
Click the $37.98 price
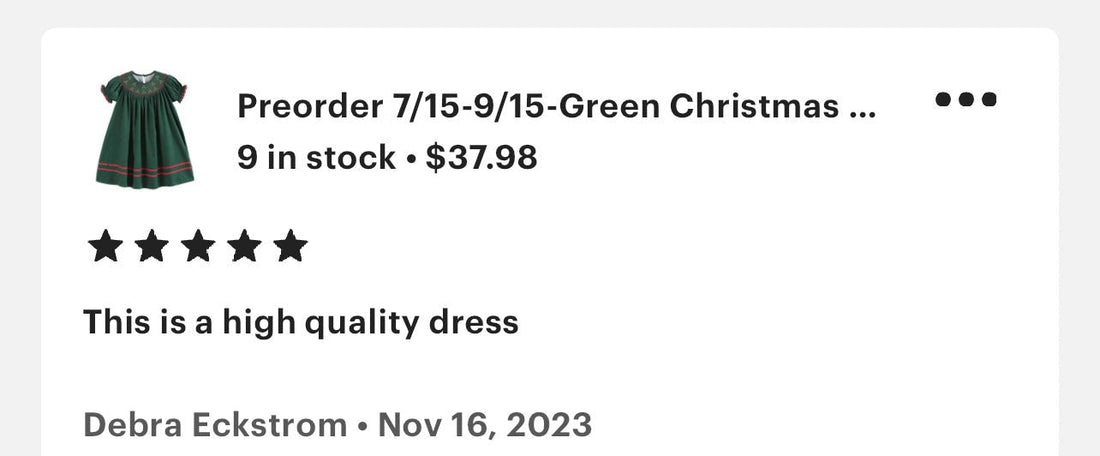tap(481, 157)
